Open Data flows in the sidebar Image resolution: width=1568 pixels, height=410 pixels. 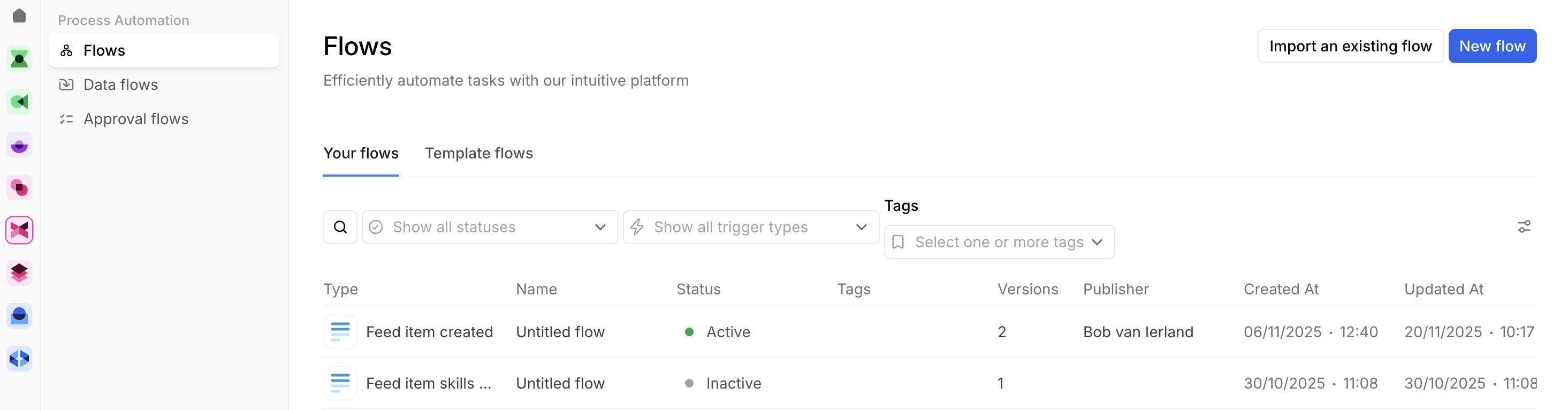click(120, 85)
